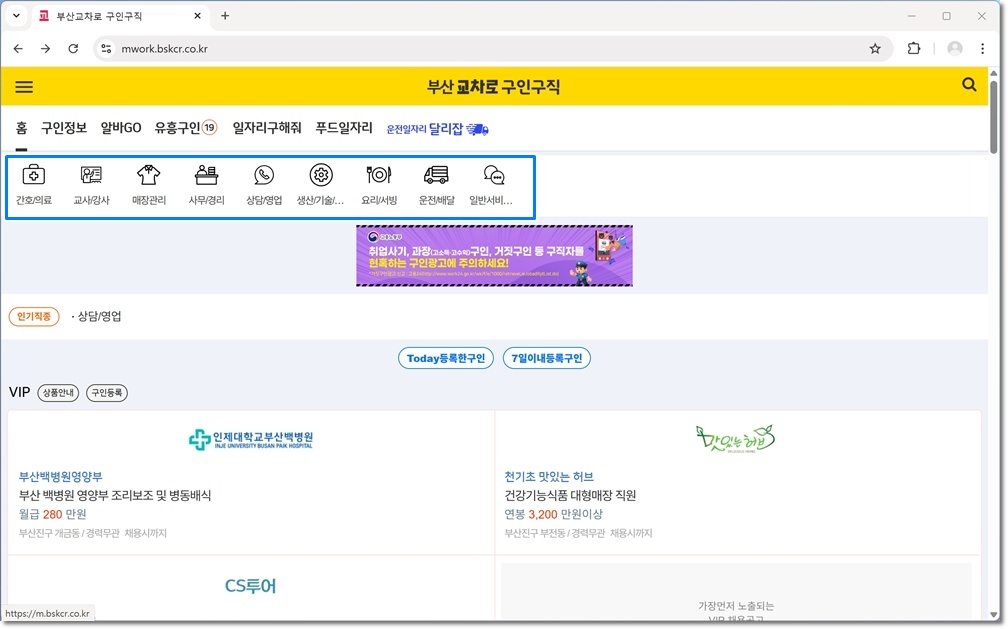The image size is (1008, 629).
Task: Open the 일반서비스 chat bubble icon
Action: point(493,176)
